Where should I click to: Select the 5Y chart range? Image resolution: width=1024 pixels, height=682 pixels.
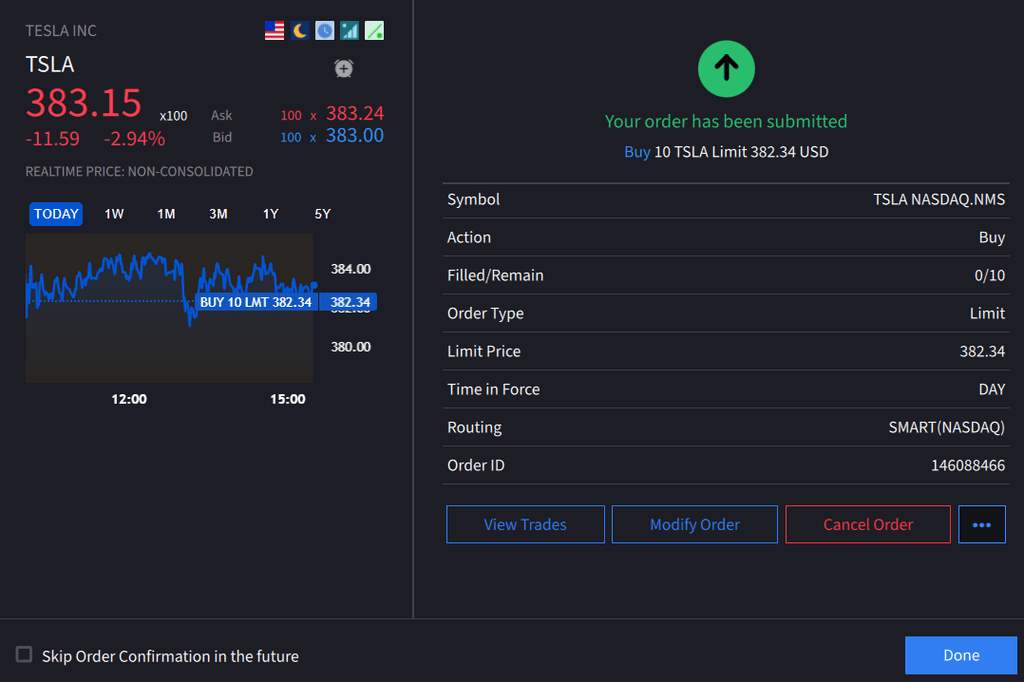coord(322,214)
